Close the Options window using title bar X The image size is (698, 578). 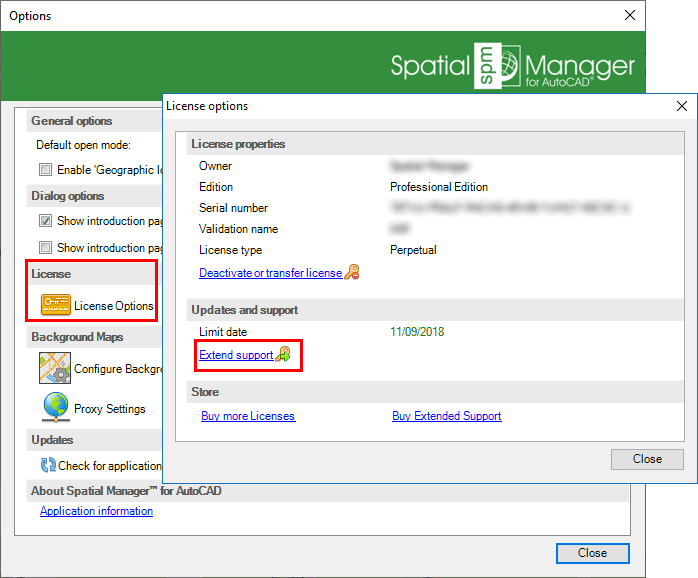[x=629, y=15]
